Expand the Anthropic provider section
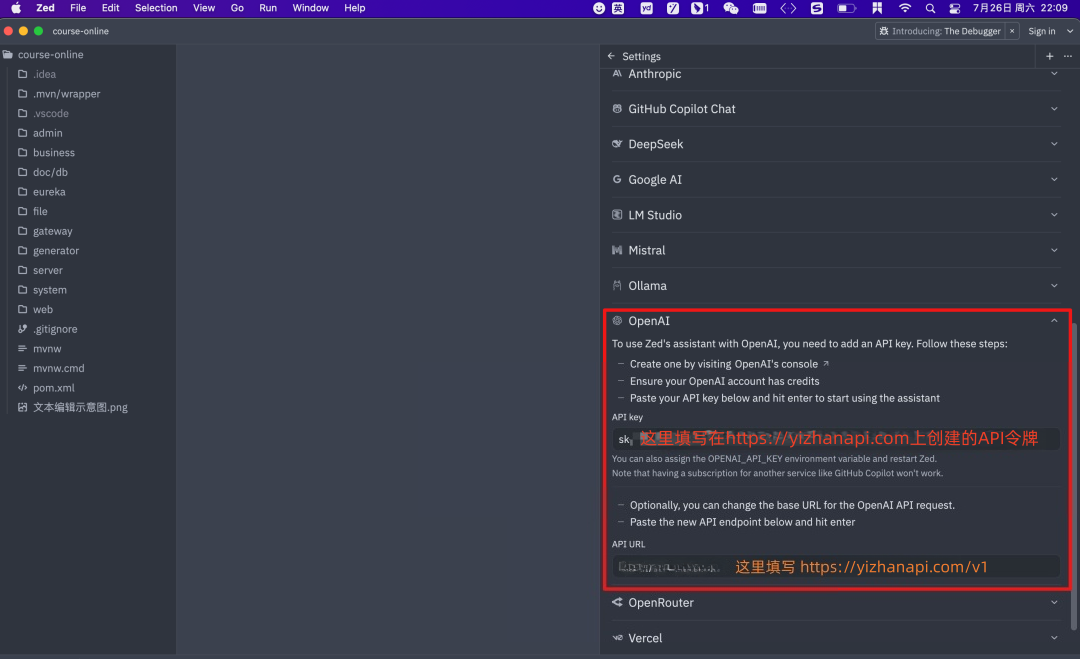This screenshot has width=1080, height=659. point(1054,73)
